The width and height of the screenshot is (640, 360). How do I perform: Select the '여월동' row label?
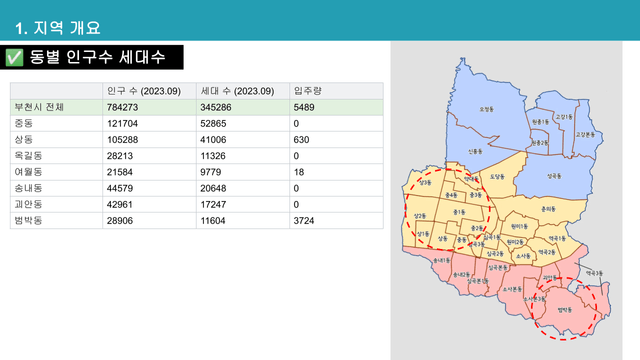tap(29, 172)
